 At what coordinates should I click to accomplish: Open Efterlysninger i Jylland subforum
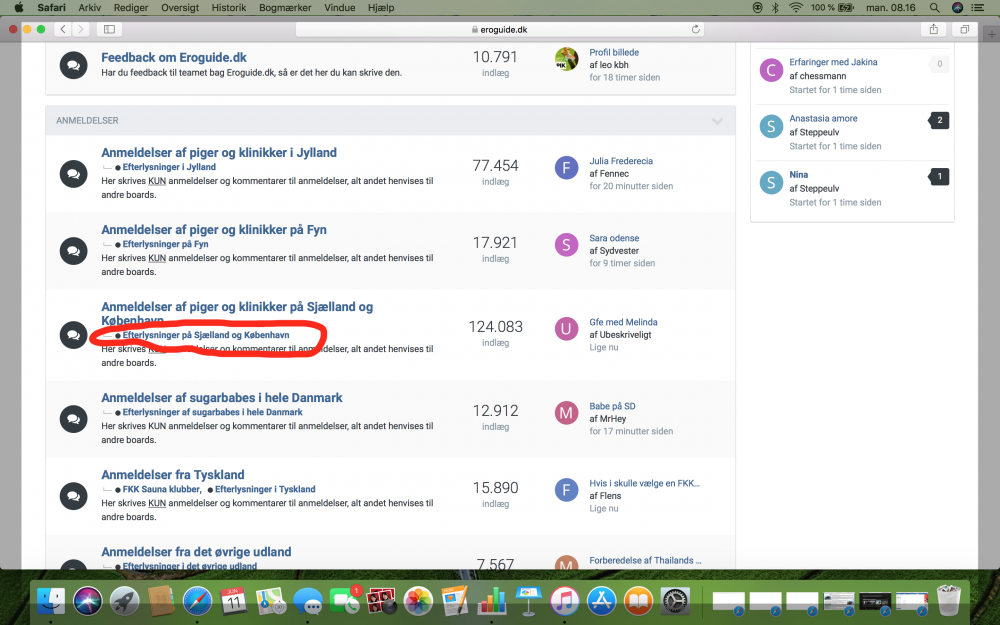click(x=169, y=167)
